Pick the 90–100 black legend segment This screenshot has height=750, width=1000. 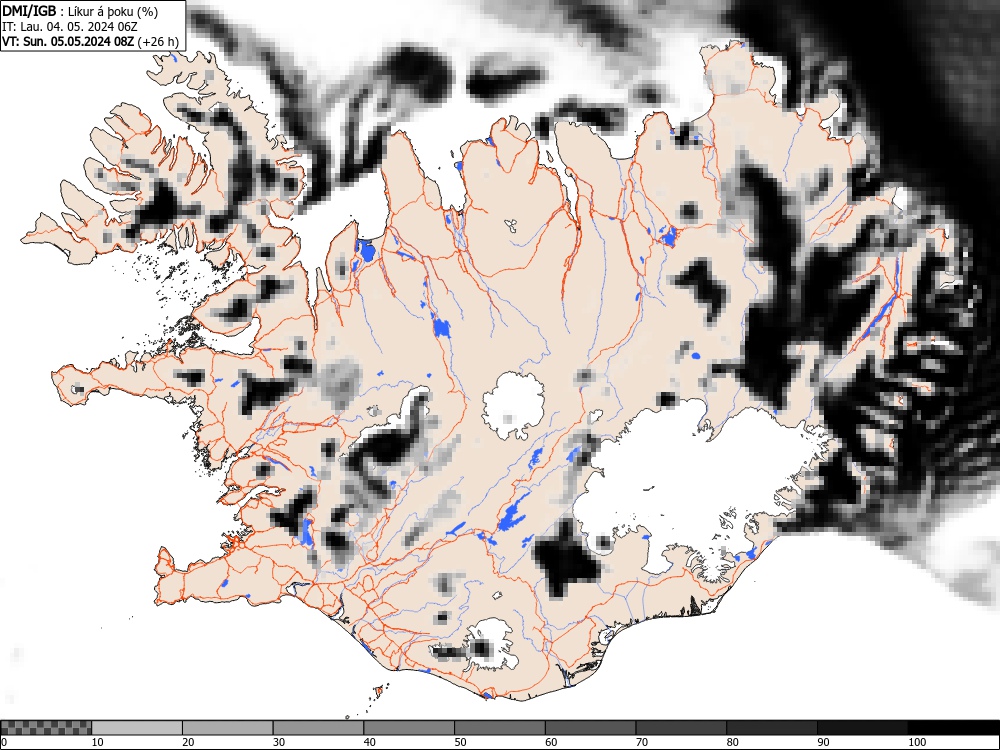(x=862, y=728)
